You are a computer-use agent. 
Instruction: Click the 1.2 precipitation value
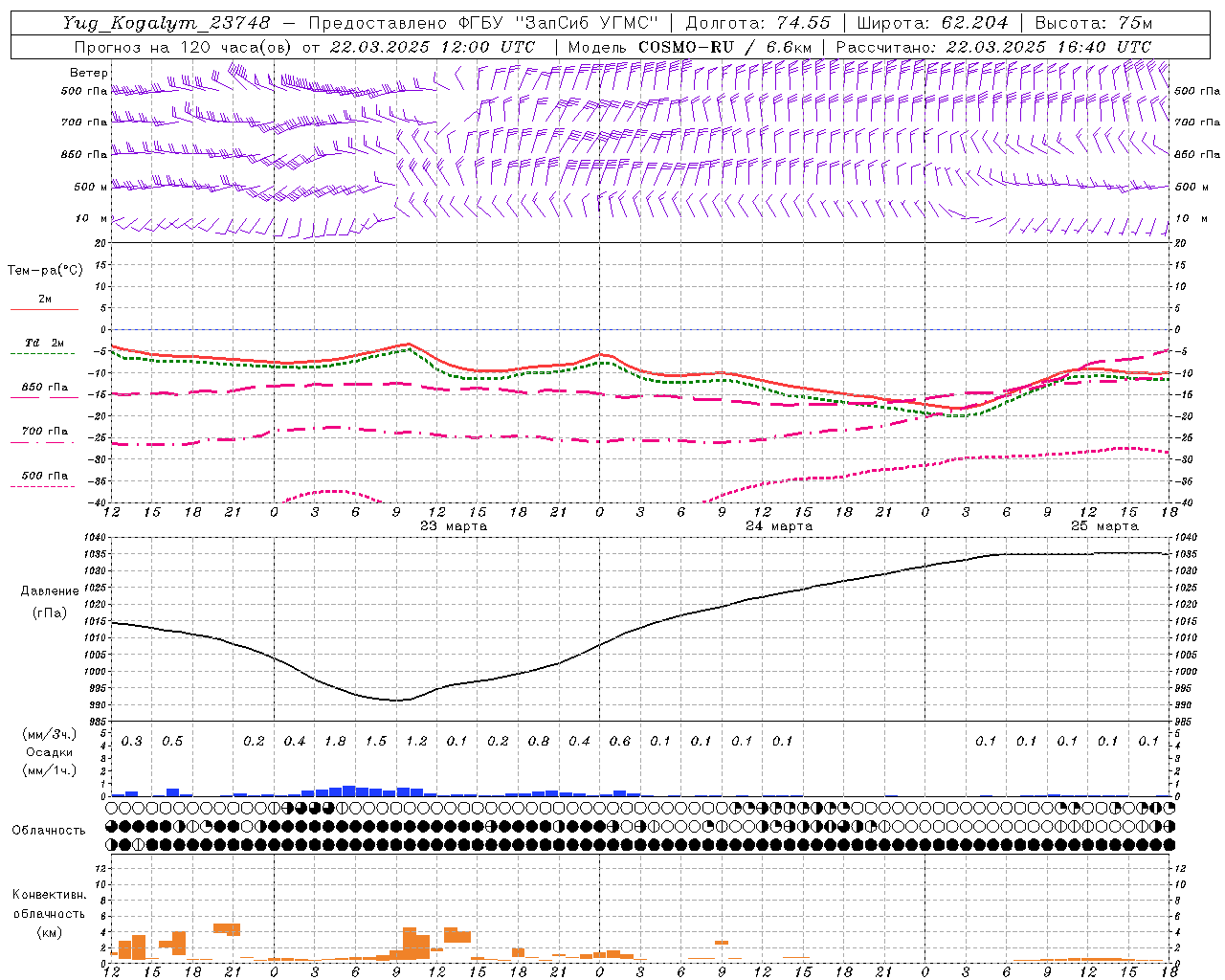pyautogui.click(x=416, y=742)
